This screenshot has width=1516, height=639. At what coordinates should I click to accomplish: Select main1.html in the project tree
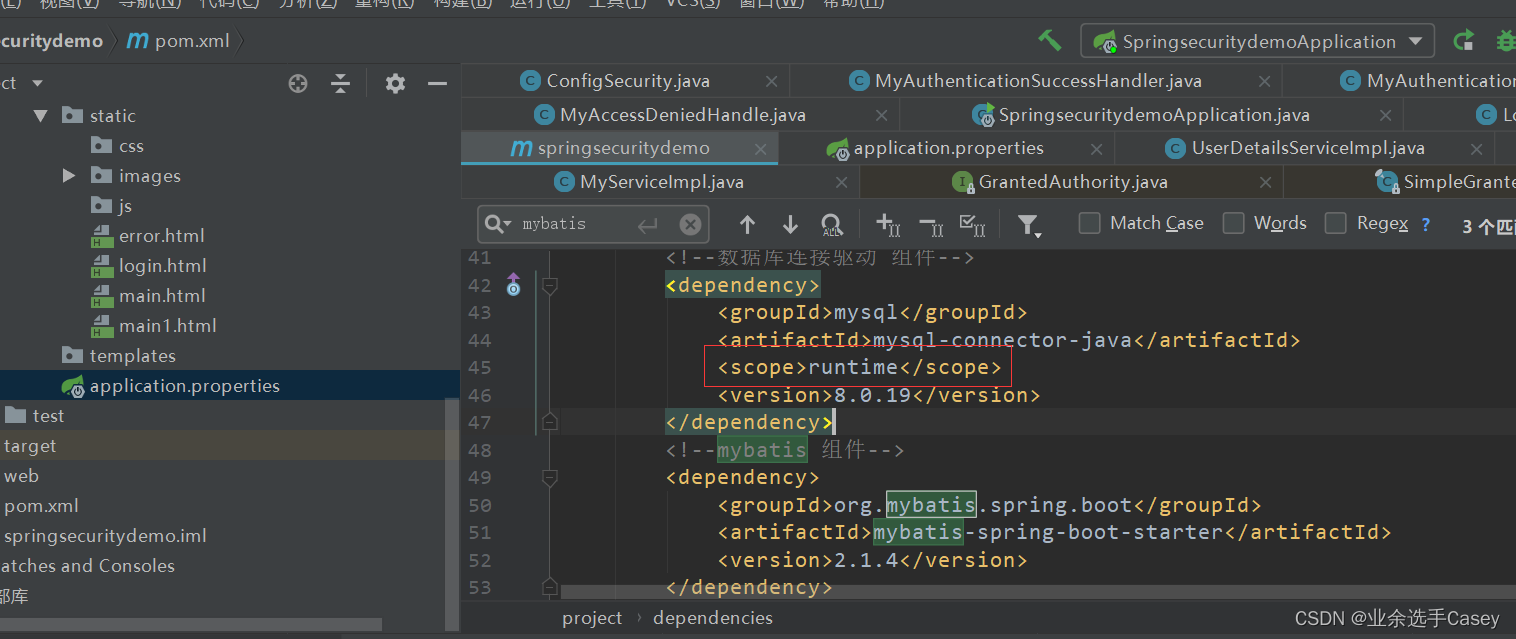pos(167,326)
